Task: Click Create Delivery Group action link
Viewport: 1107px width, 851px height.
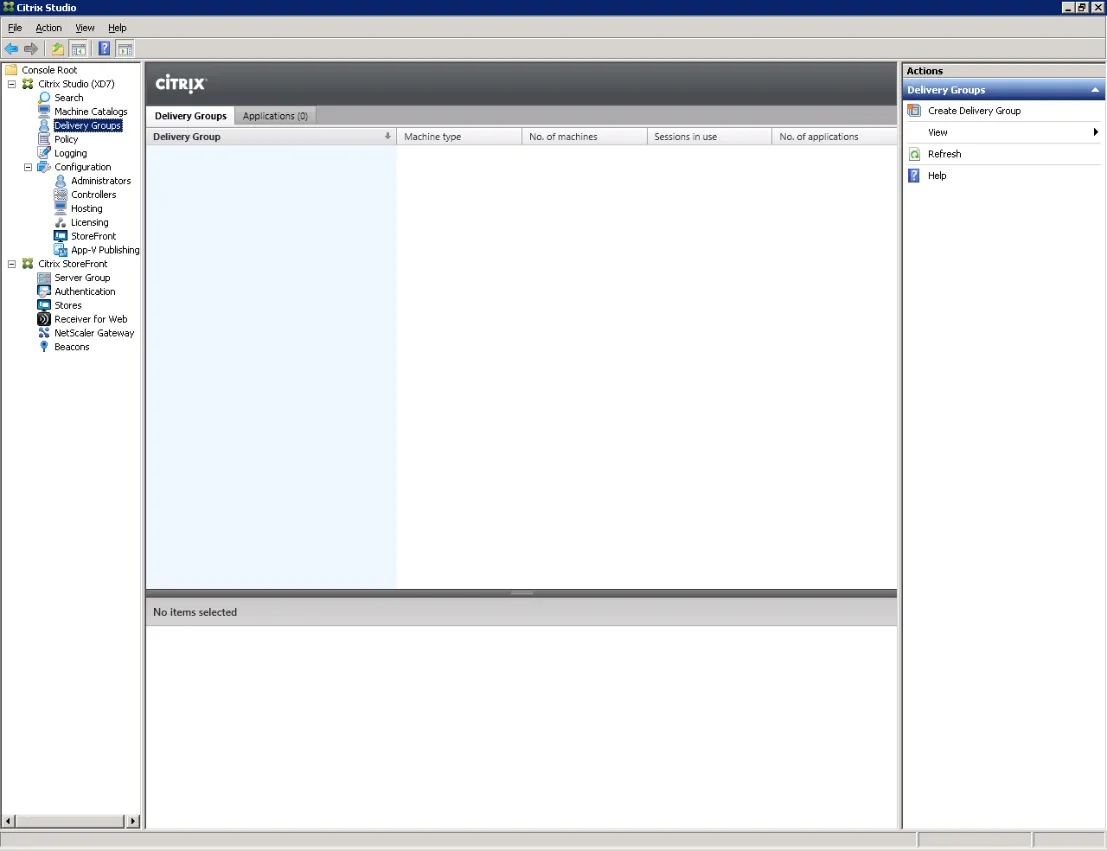Action: pos(974,111)
